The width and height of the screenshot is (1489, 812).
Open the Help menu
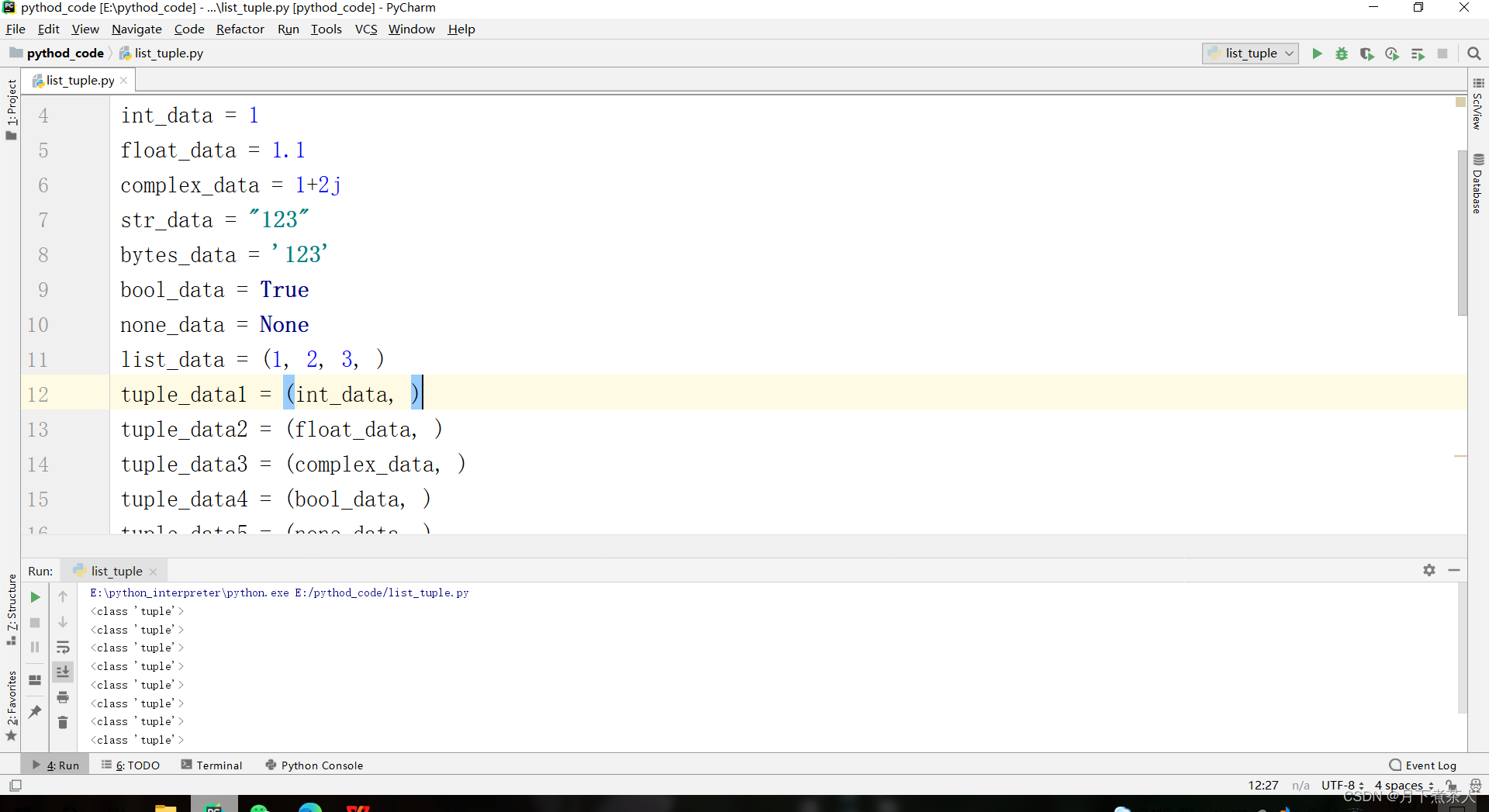461,29
